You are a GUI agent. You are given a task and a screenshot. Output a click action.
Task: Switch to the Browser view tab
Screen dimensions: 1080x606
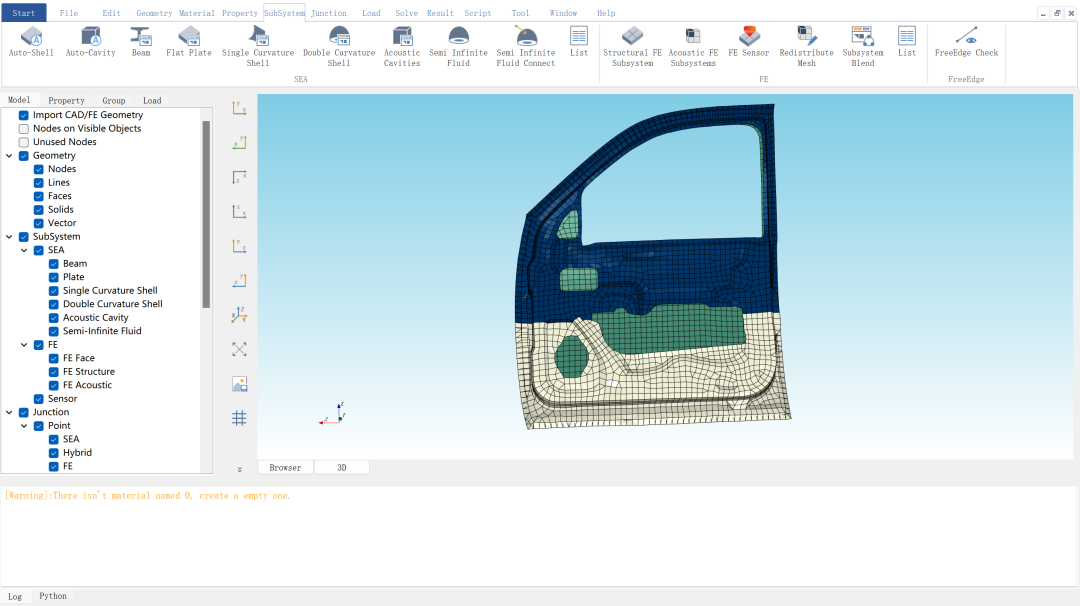coord(285,468)
